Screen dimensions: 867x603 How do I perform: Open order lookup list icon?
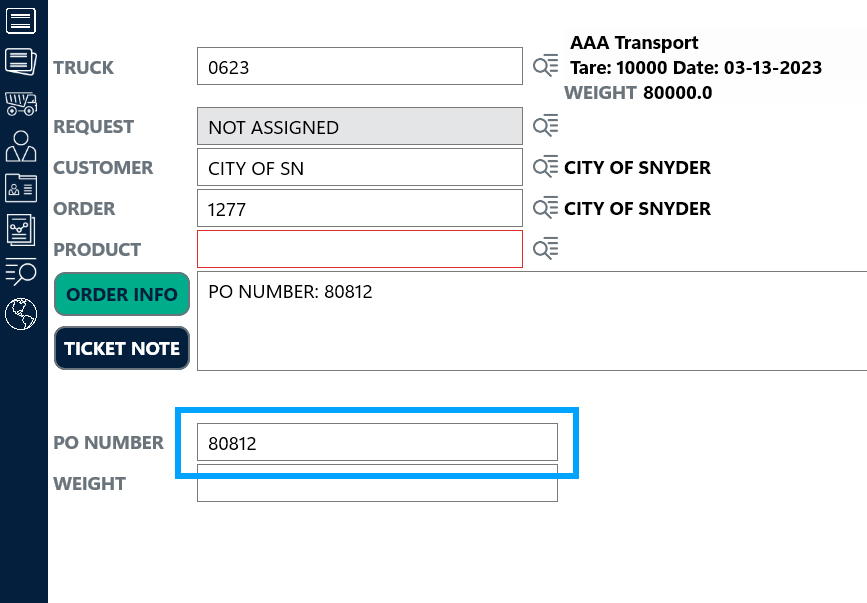point(545,208)
